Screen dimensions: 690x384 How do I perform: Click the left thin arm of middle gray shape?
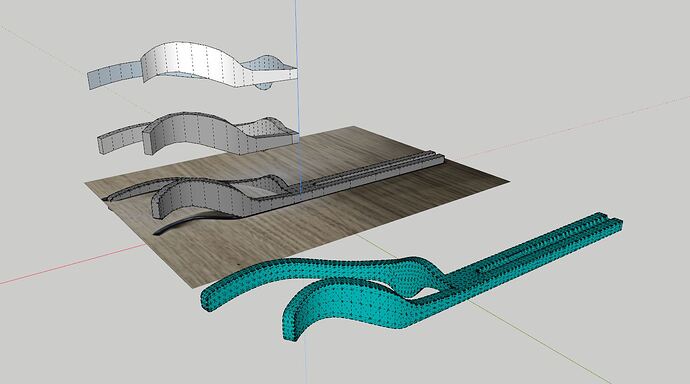pyautogui.click(x=121, y=140)
